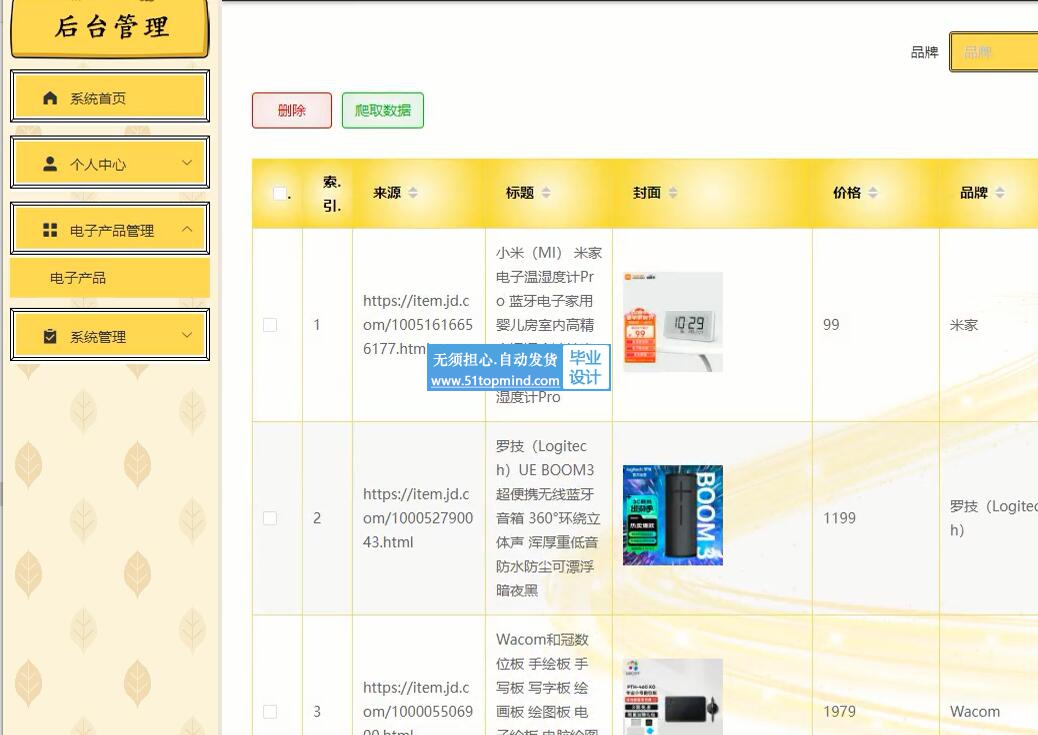Viewport: 1038px width, 735px height.
Task: Check the row 3 checkbox for Wacom
Action: pos(270,711)
